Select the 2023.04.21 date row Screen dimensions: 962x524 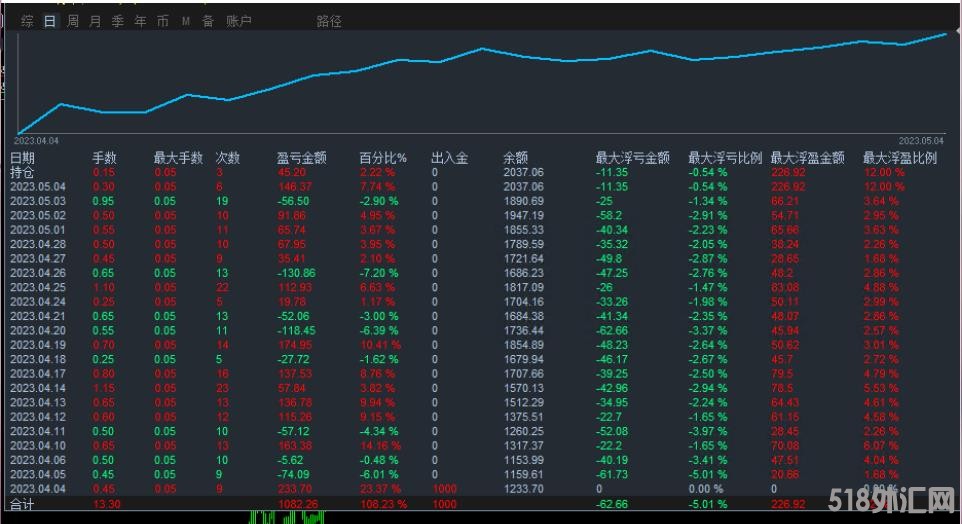tap(37, 316)
